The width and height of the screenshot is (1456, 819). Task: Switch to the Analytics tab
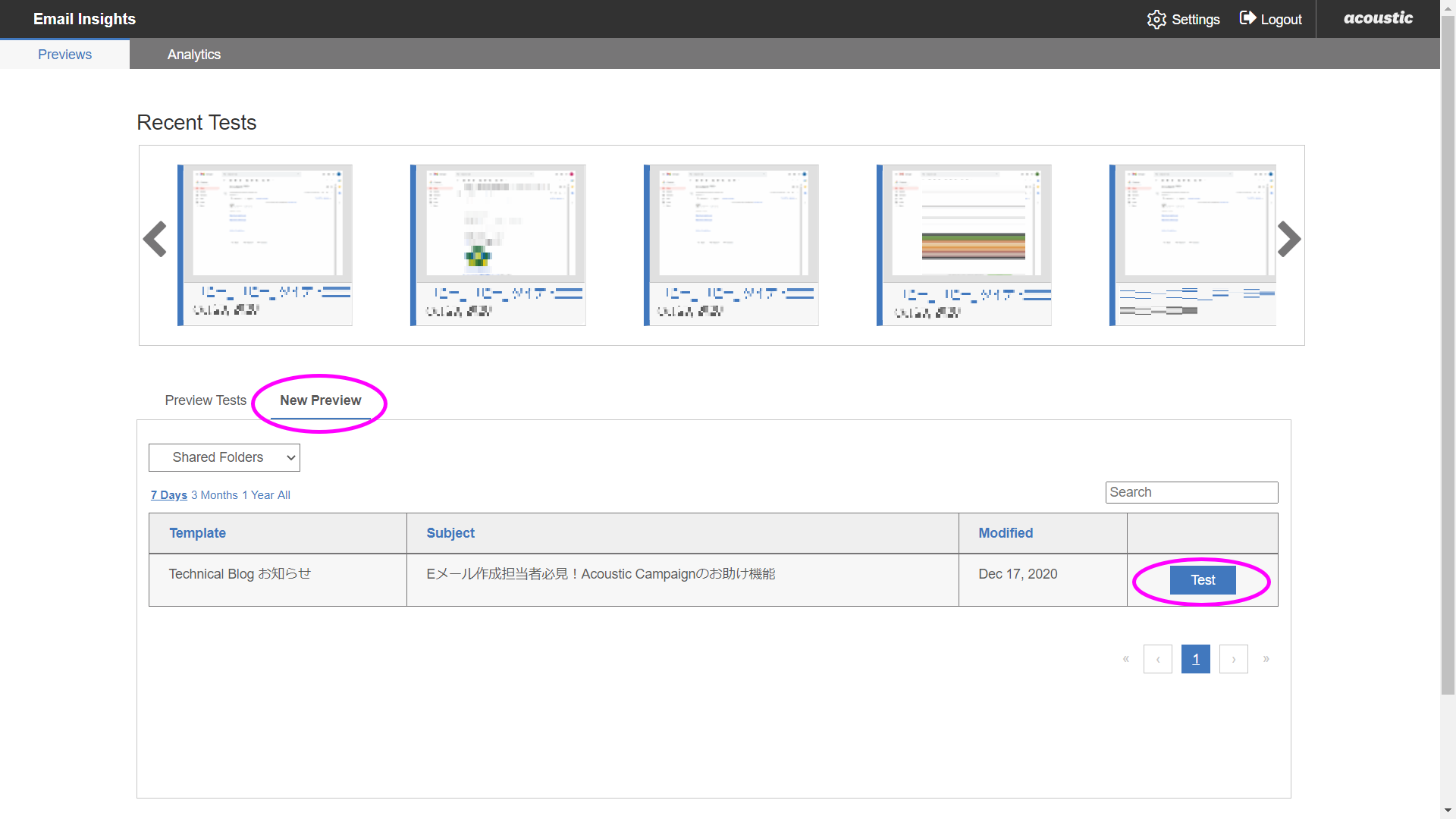coord(193,54)
